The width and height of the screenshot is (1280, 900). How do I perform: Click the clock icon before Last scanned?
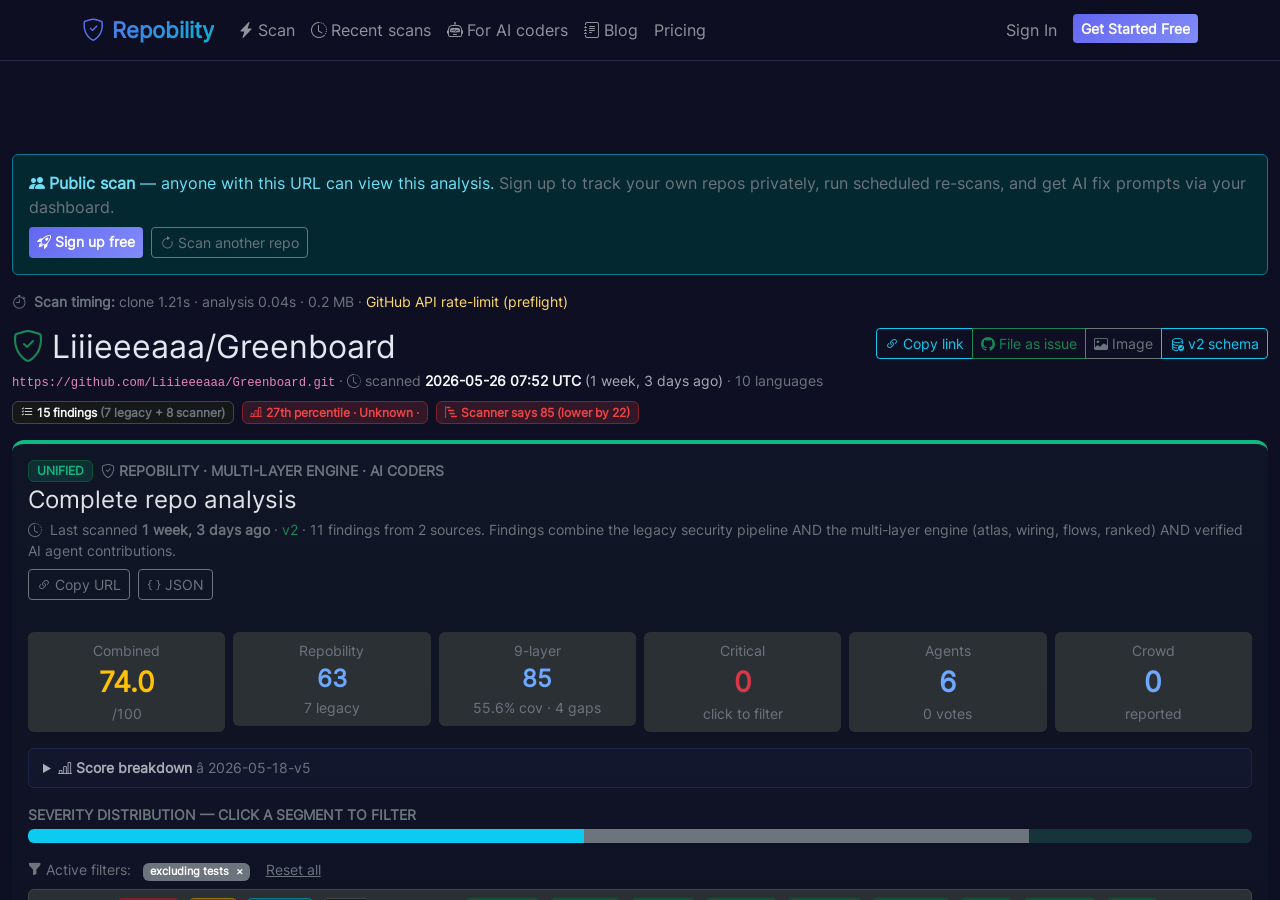point(35,530)
